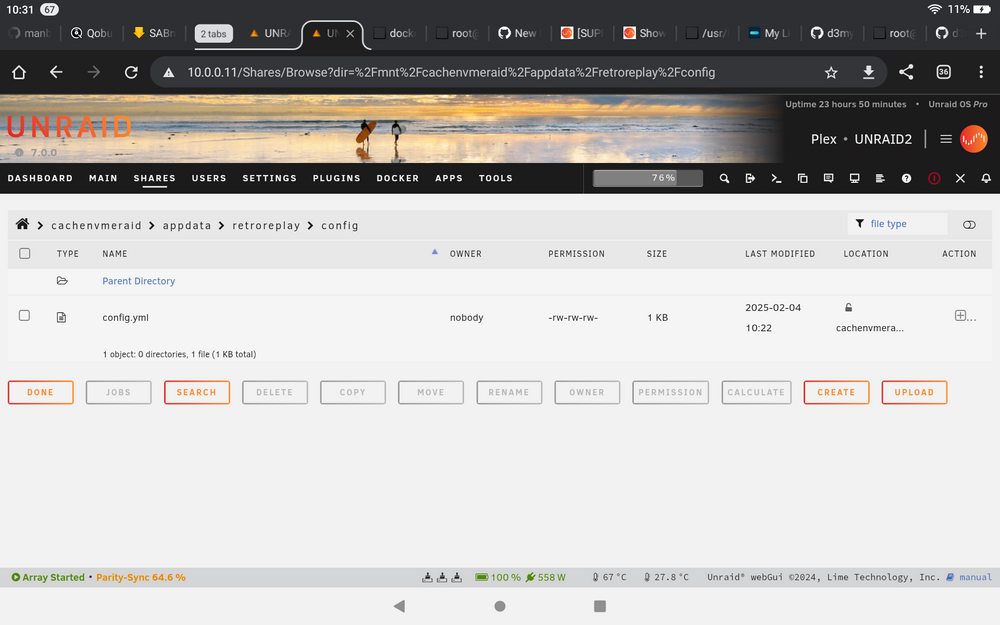The width and height of the screenshot is (1000, 625).
Task: Toggle the switch next to file type filter
Action: click(969, 224)
